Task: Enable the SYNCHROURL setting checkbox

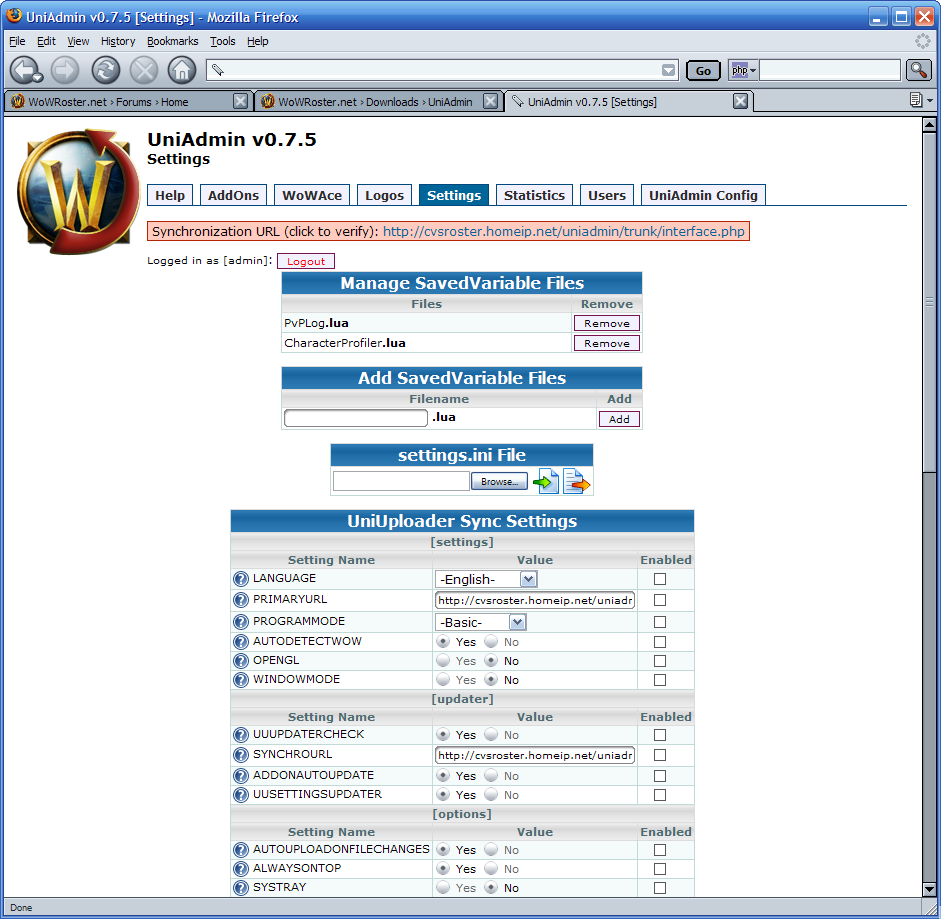Action: pos(660,755)
